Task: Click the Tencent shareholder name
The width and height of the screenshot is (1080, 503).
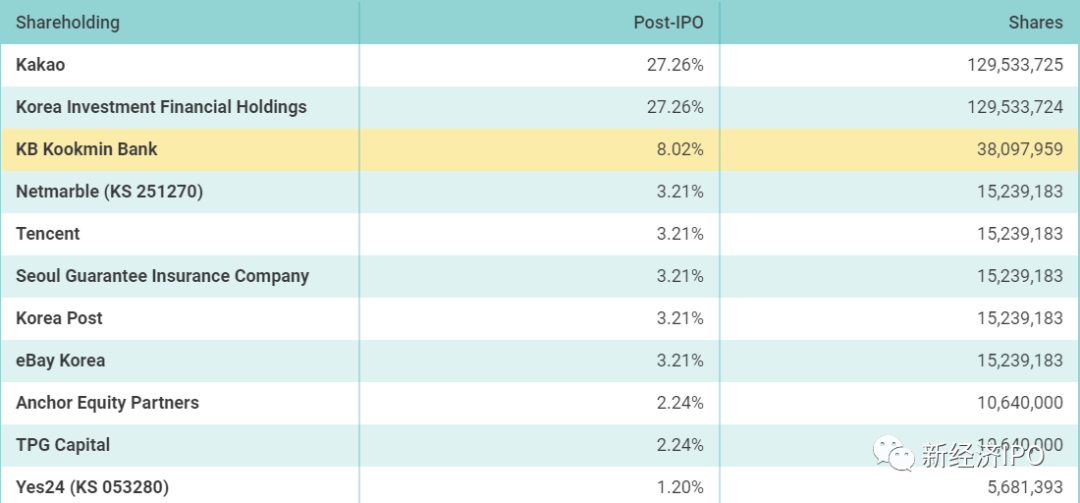Action: tap(48, 233)
